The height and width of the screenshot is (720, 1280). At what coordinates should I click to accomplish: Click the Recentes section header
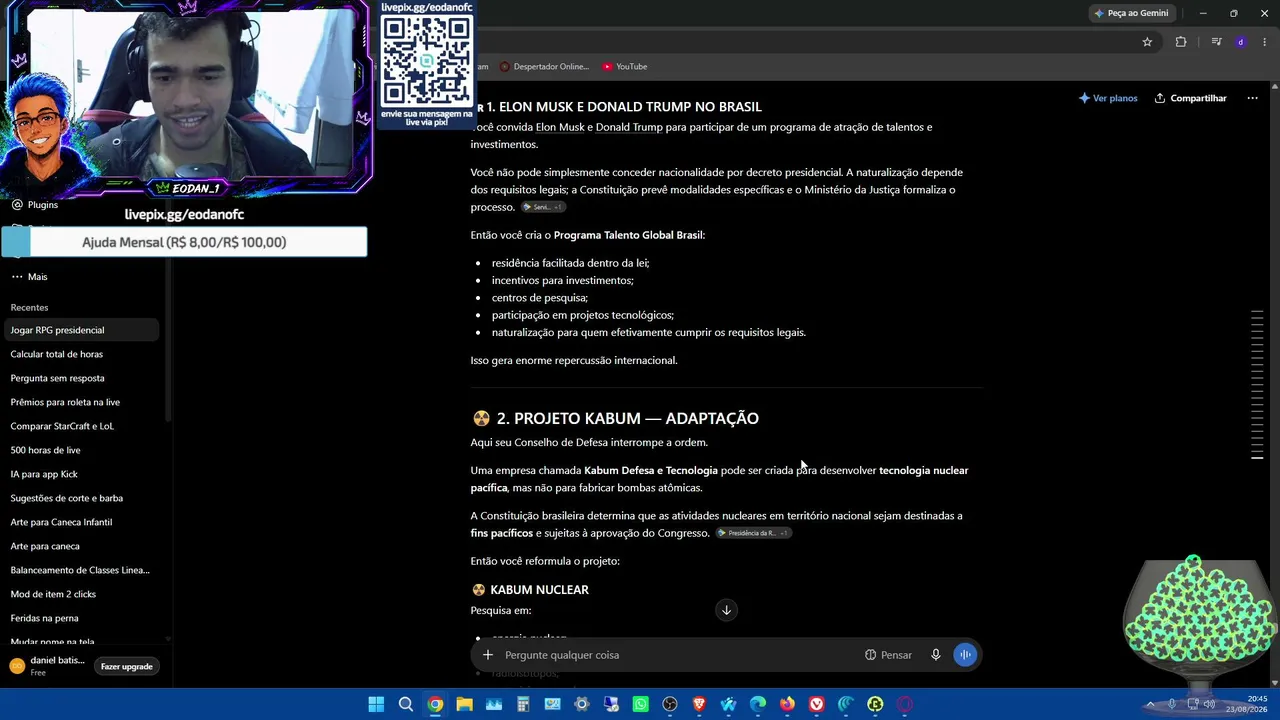point(29,308)
